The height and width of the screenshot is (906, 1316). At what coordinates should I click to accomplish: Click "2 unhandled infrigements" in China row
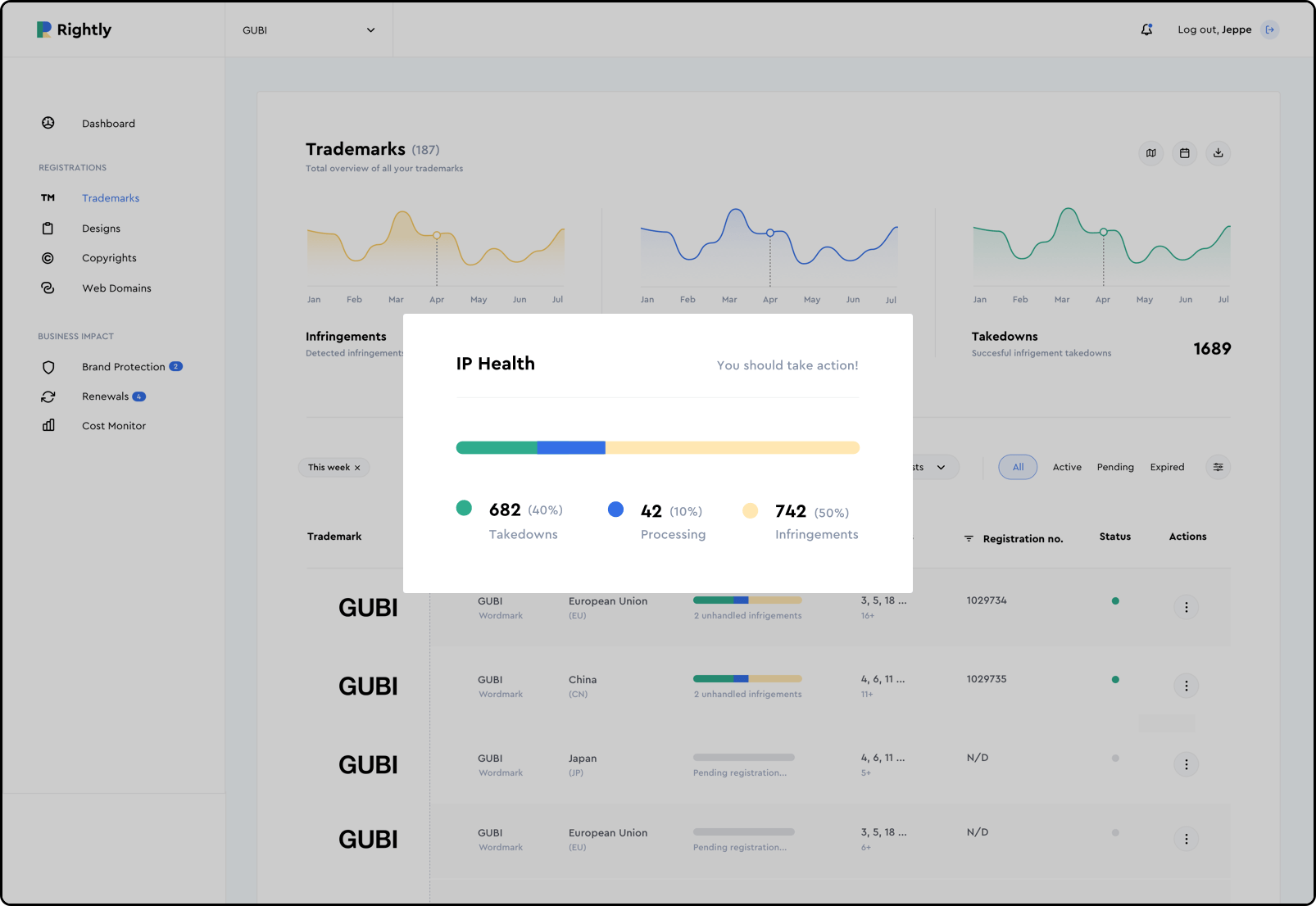747,694
